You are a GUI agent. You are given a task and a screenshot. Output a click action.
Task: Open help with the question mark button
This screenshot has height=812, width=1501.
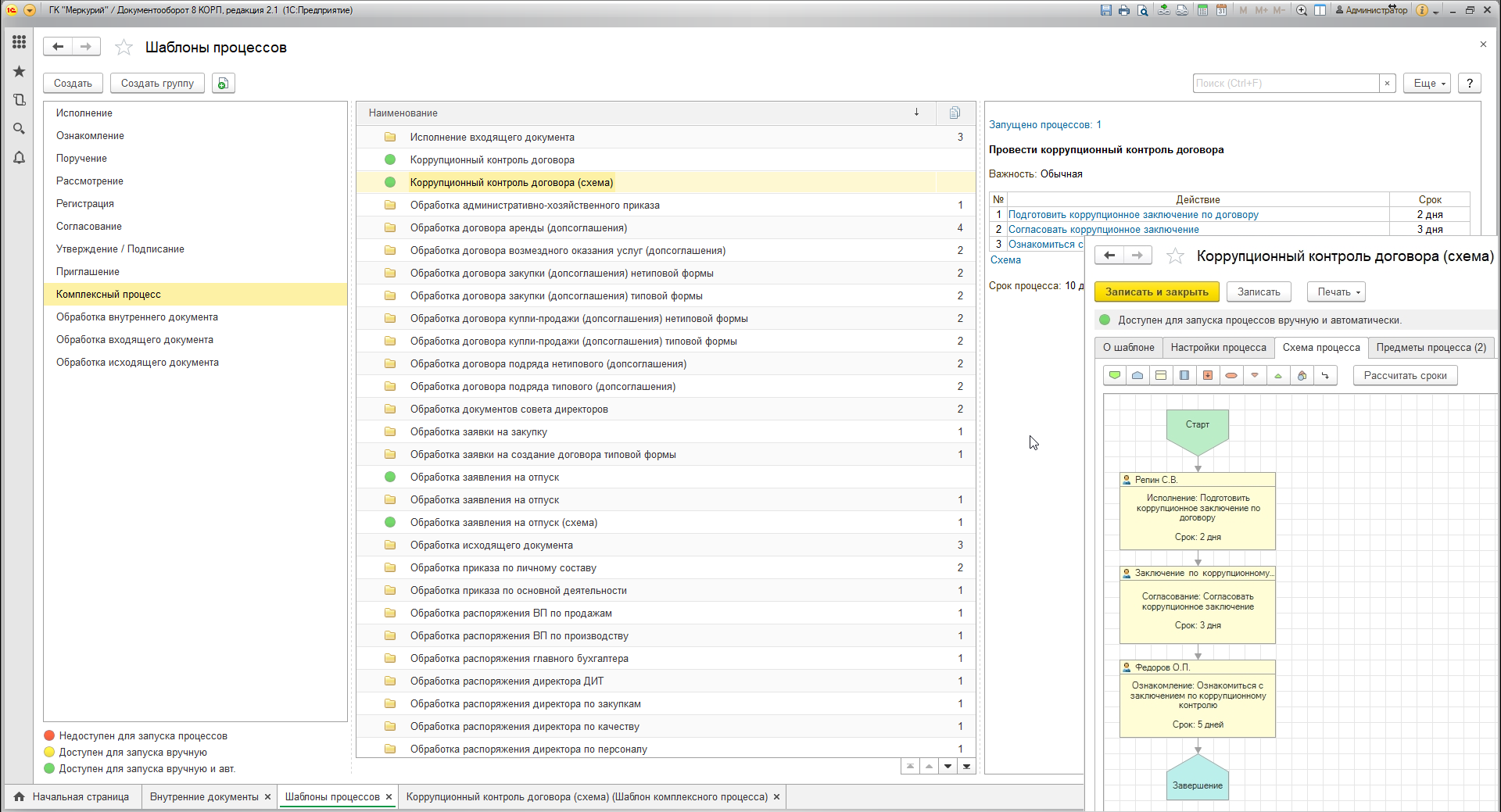pos(1470,83)
